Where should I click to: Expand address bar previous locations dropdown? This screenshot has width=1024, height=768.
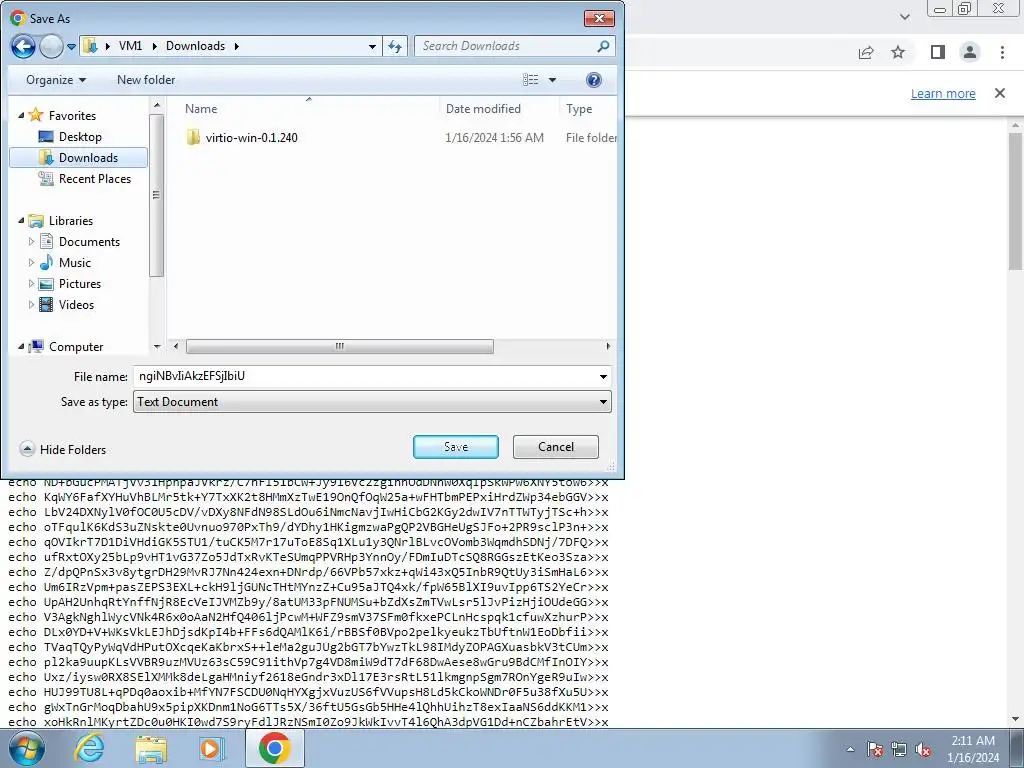pos(372,46)
